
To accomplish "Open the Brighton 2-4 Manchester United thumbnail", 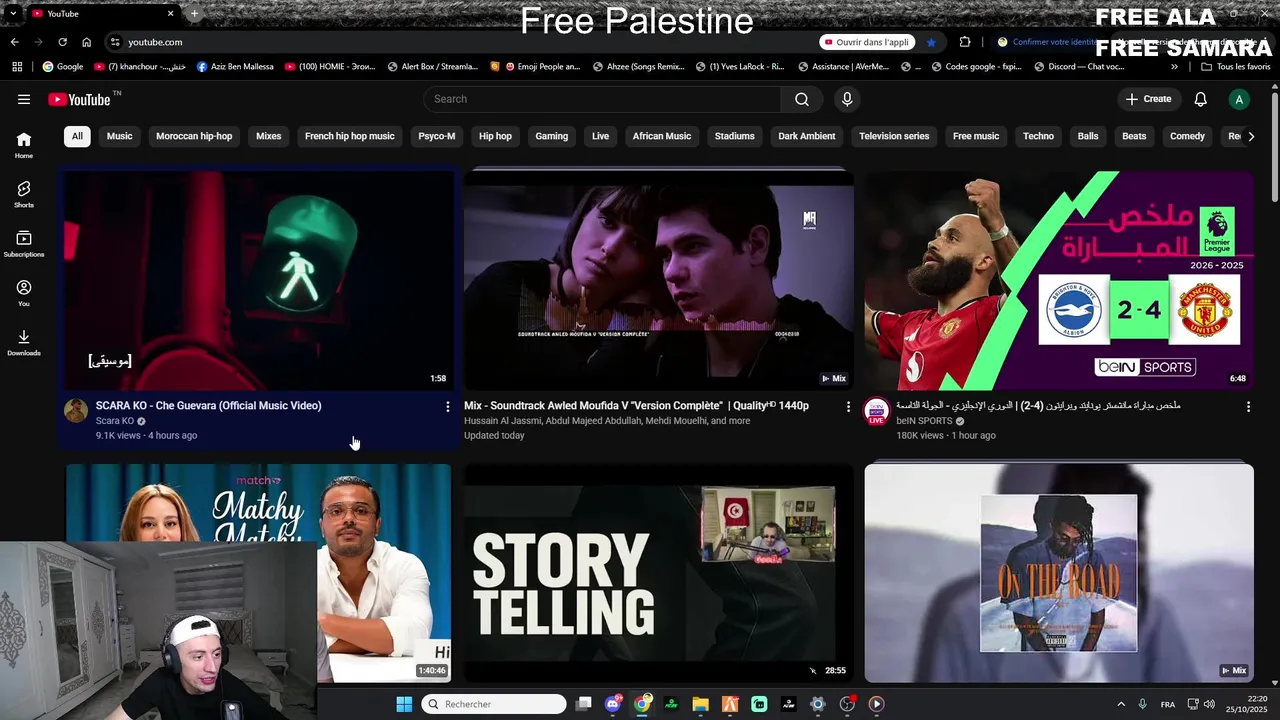I will pos(1059,280).
